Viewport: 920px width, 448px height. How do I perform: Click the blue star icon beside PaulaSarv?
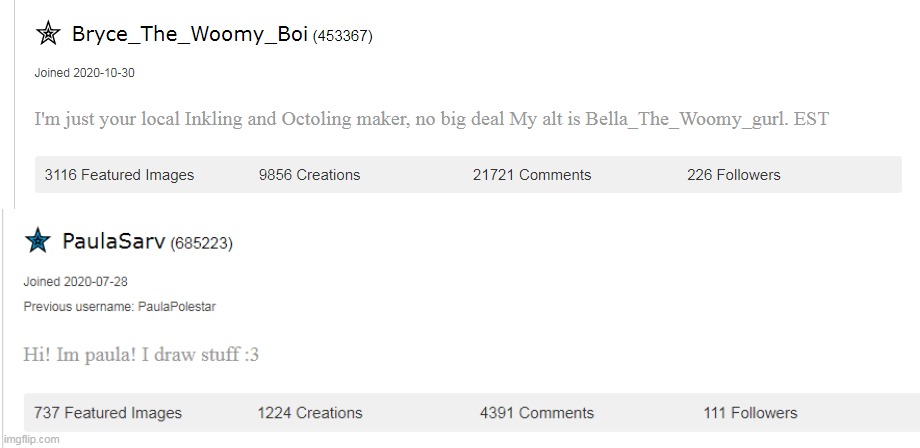(37, 240)
